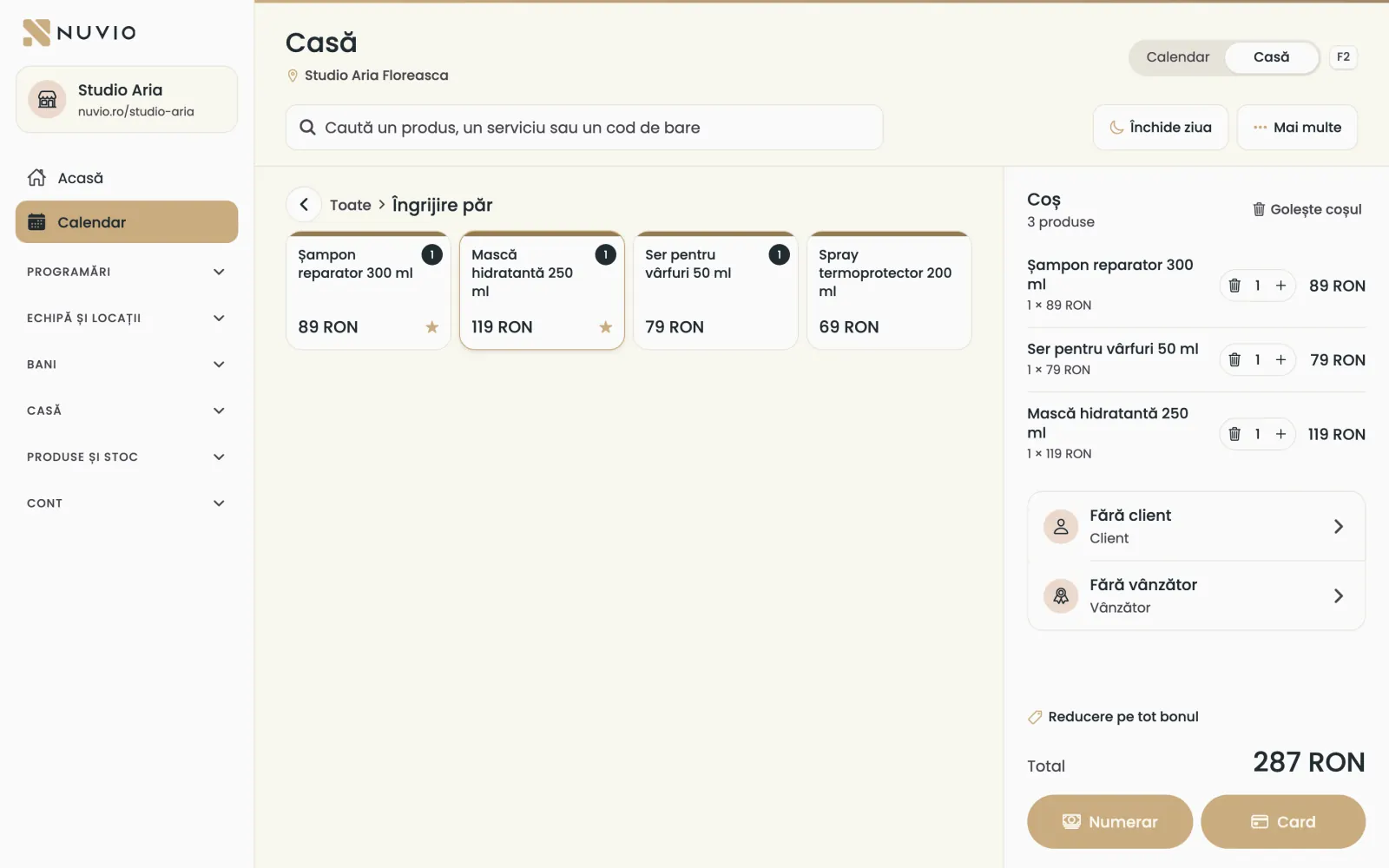Toggle favorite star on Șampon reparator card
The width and height of the screenshot is (1389, 868).
tap(431, 327)
